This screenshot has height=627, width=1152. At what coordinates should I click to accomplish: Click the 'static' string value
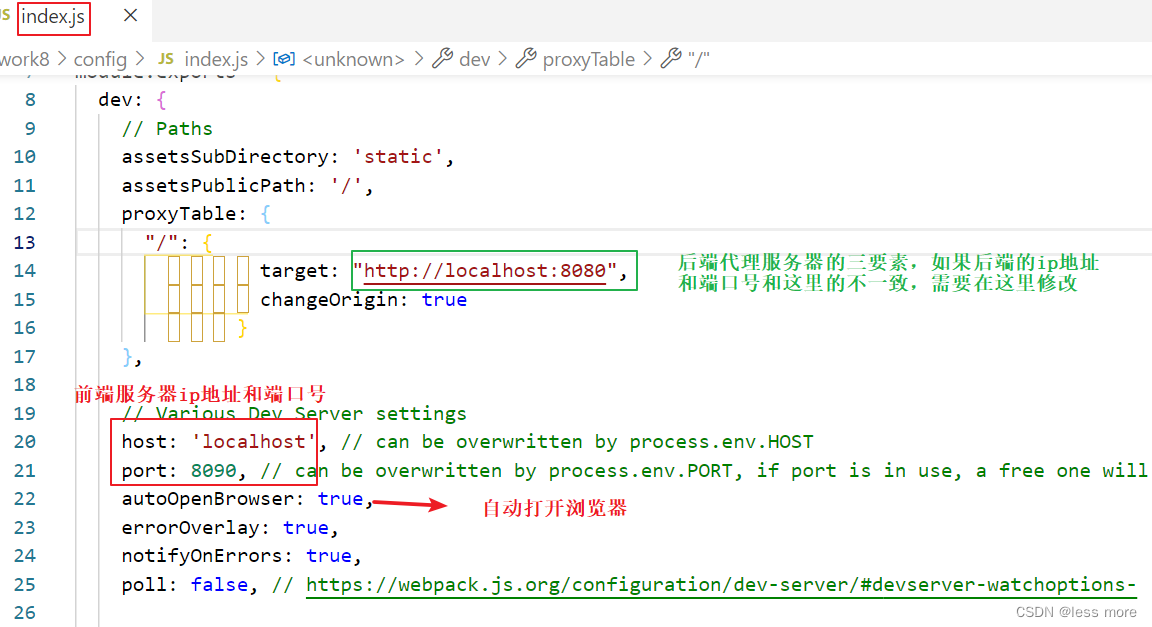[398, 157]
